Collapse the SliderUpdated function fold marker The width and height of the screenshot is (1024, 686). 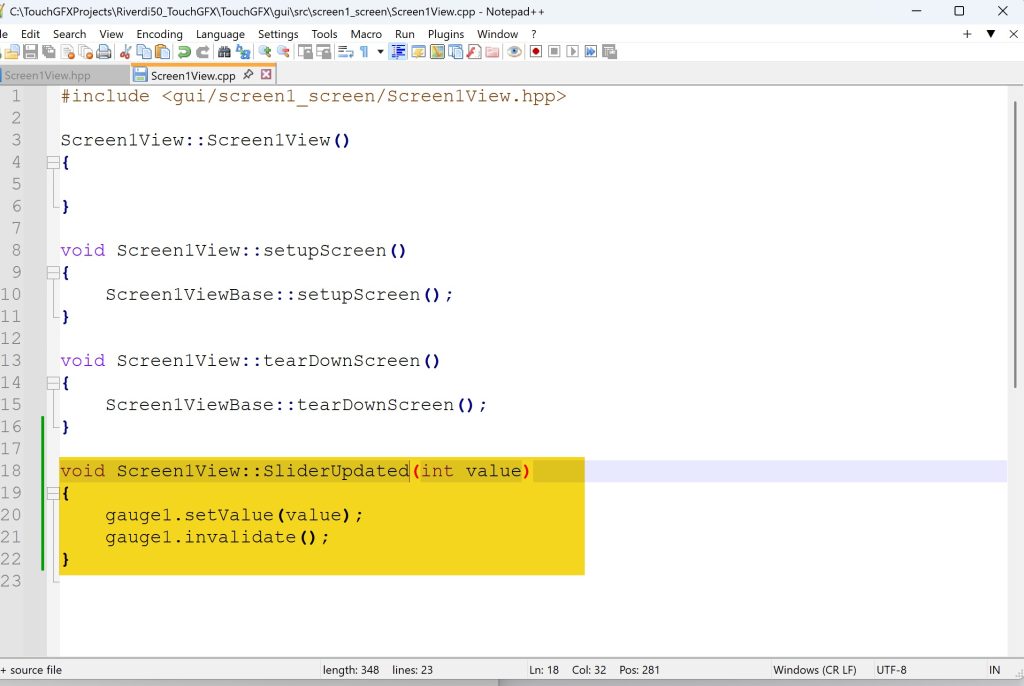pos(52,493)
